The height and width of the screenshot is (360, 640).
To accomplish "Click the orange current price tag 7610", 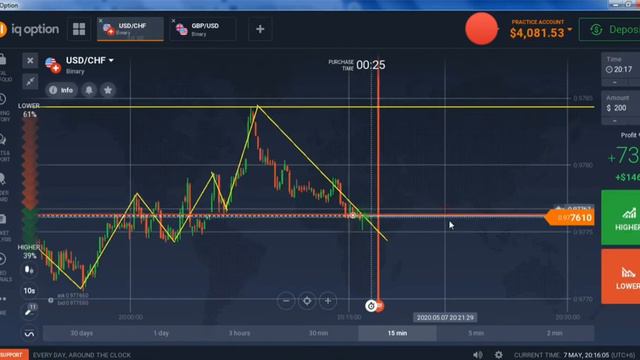I will (x=570, y=218).
